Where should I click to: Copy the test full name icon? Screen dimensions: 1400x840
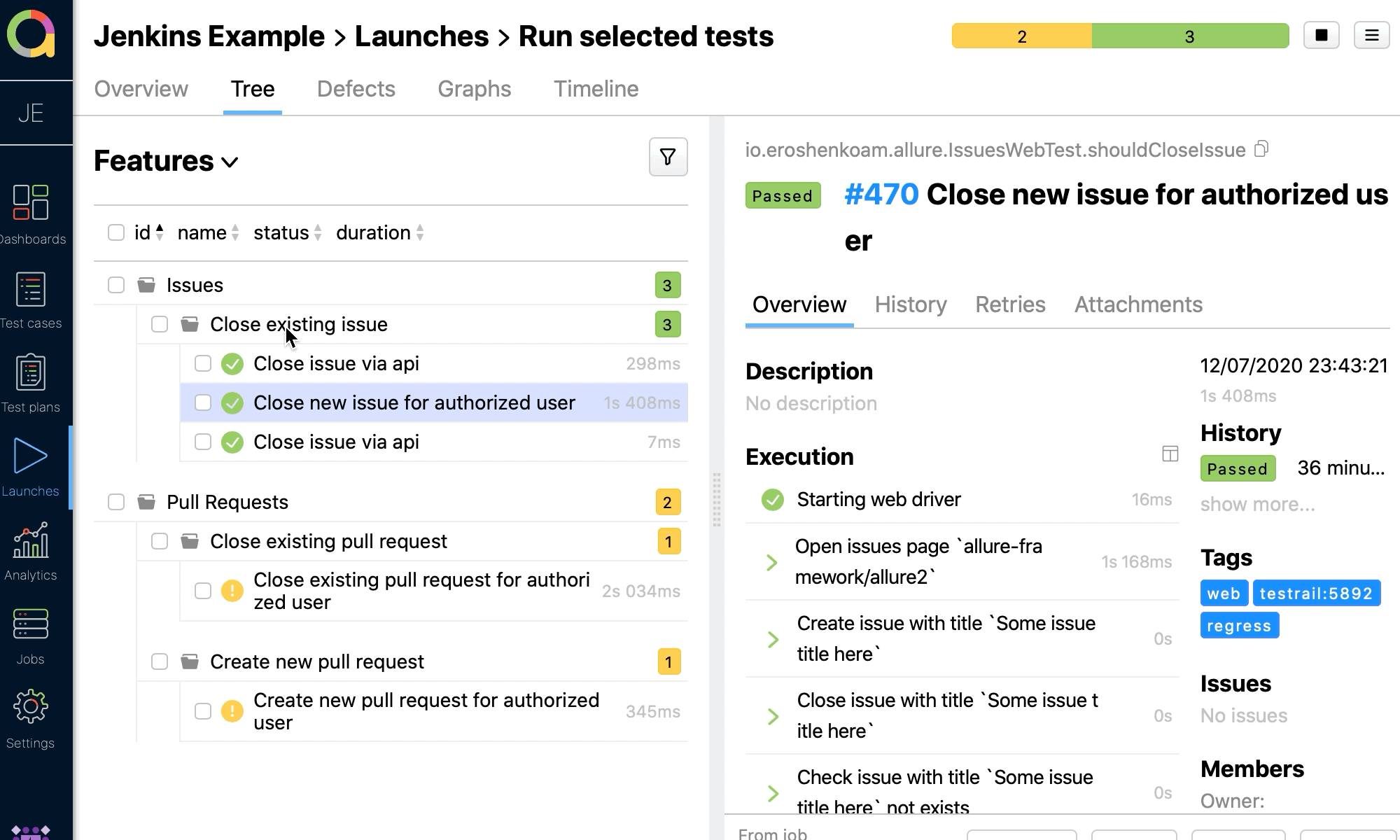[x=1261, y=149]
